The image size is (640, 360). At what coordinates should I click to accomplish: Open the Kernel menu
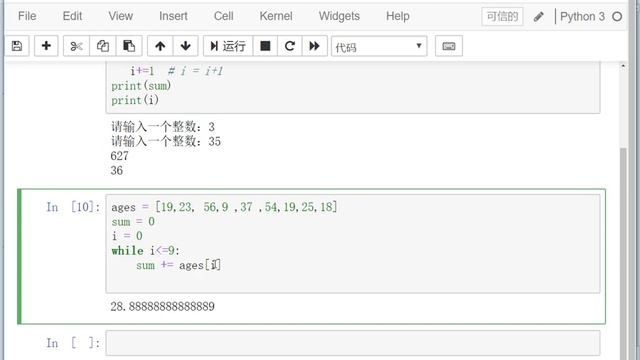coord(276,16)
